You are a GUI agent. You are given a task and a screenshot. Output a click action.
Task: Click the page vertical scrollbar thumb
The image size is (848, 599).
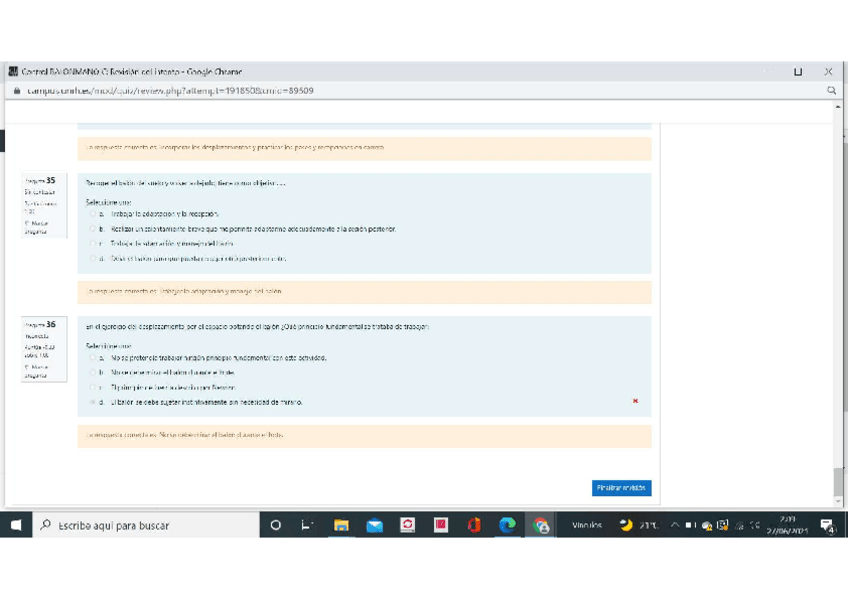tap(838, 482)
